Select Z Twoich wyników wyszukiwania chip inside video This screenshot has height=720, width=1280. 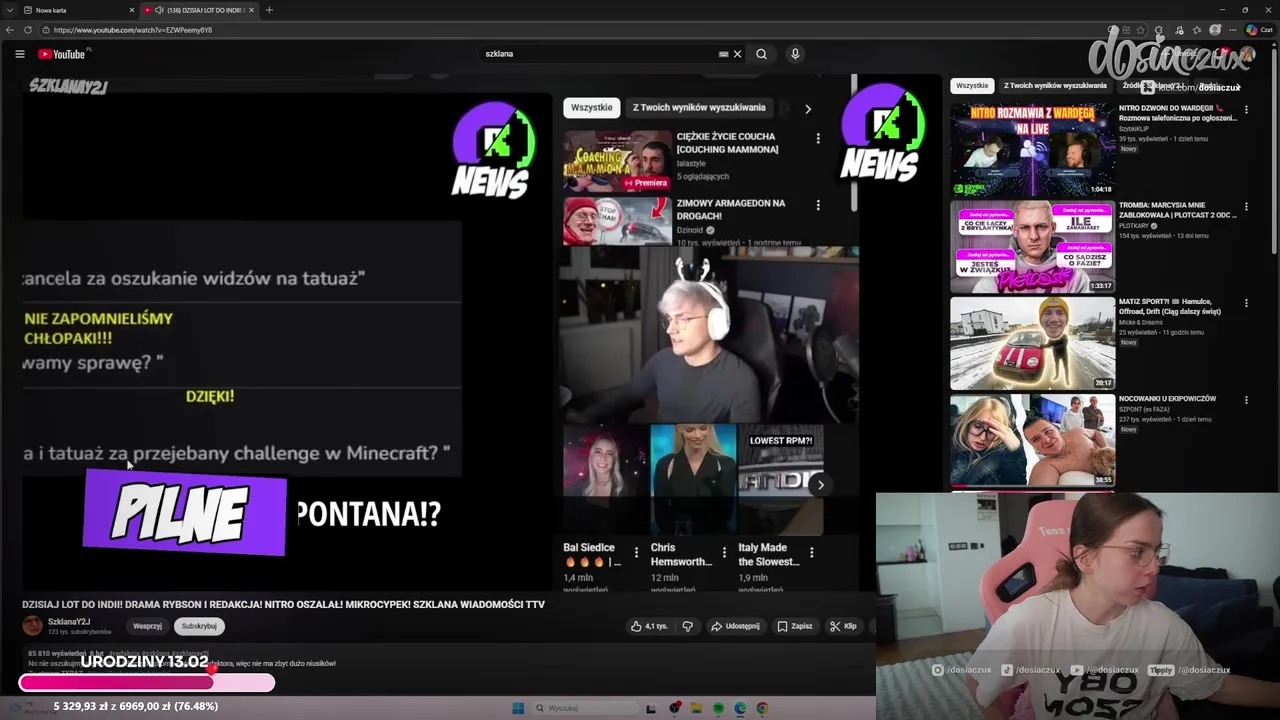tap(699, 107)
